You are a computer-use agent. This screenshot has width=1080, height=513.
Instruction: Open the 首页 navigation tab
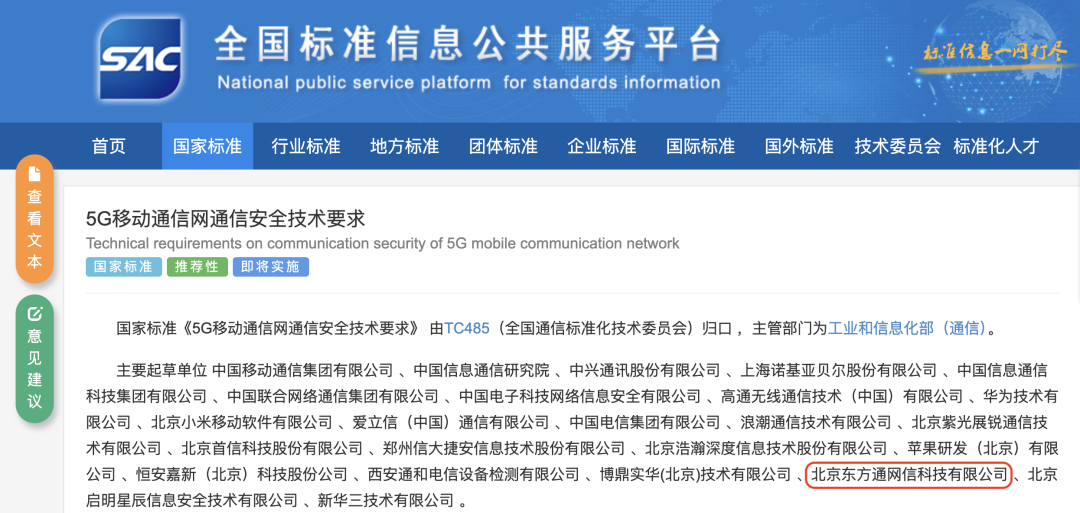point(109,146)
